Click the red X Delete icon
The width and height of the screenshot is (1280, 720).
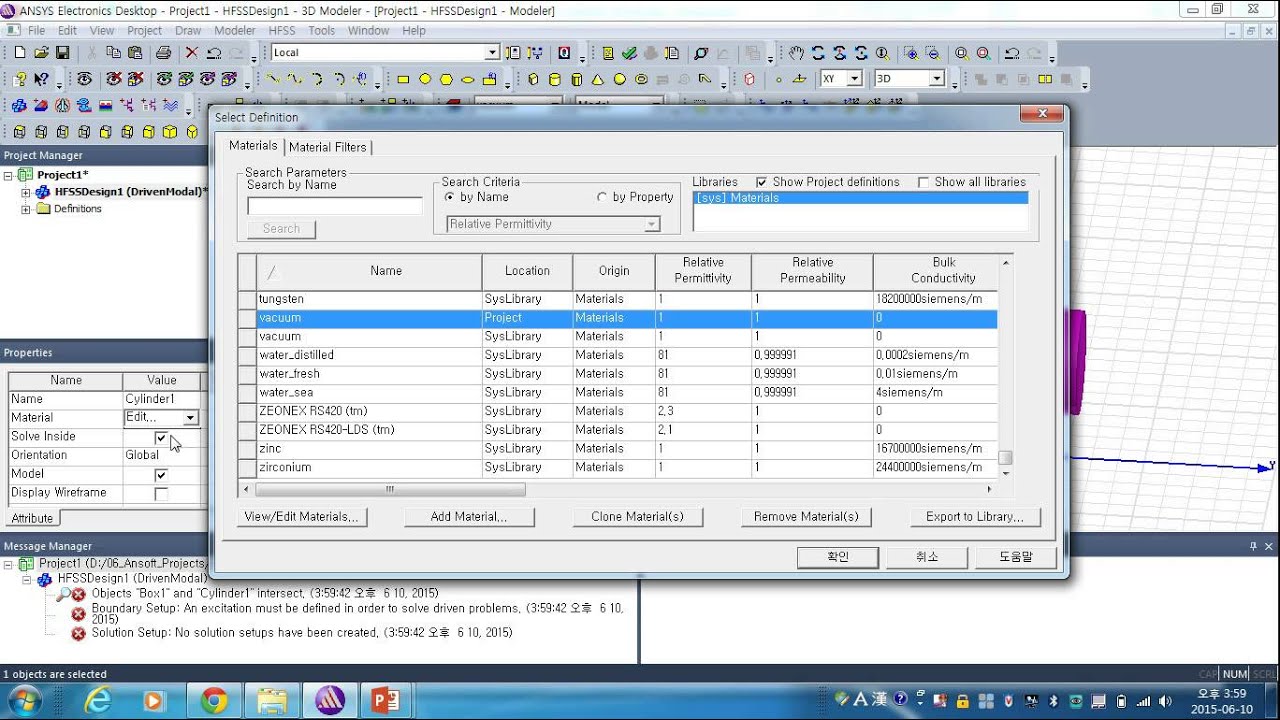(x=192, y=53)
